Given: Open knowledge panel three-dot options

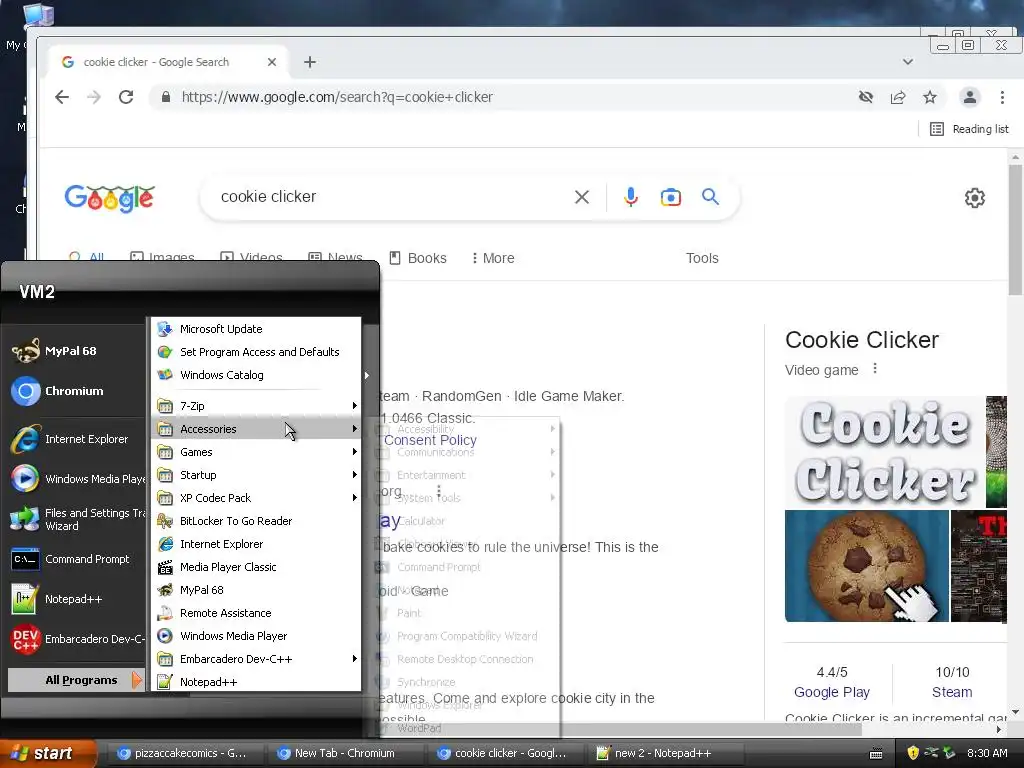Looking at the screenshot, I should tap(874, 369).
